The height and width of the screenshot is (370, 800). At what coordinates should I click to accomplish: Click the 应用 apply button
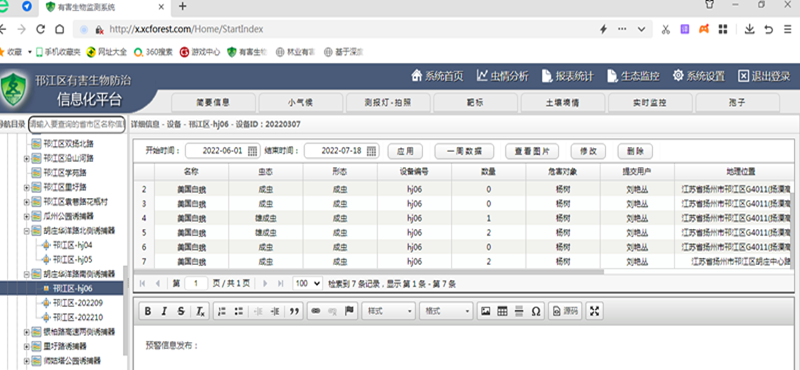point(405,151)
